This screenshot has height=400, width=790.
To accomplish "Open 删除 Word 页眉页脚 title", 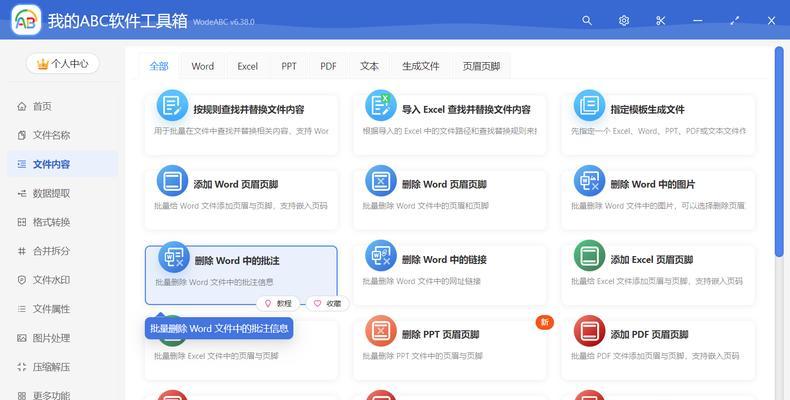I will [444, 184].
